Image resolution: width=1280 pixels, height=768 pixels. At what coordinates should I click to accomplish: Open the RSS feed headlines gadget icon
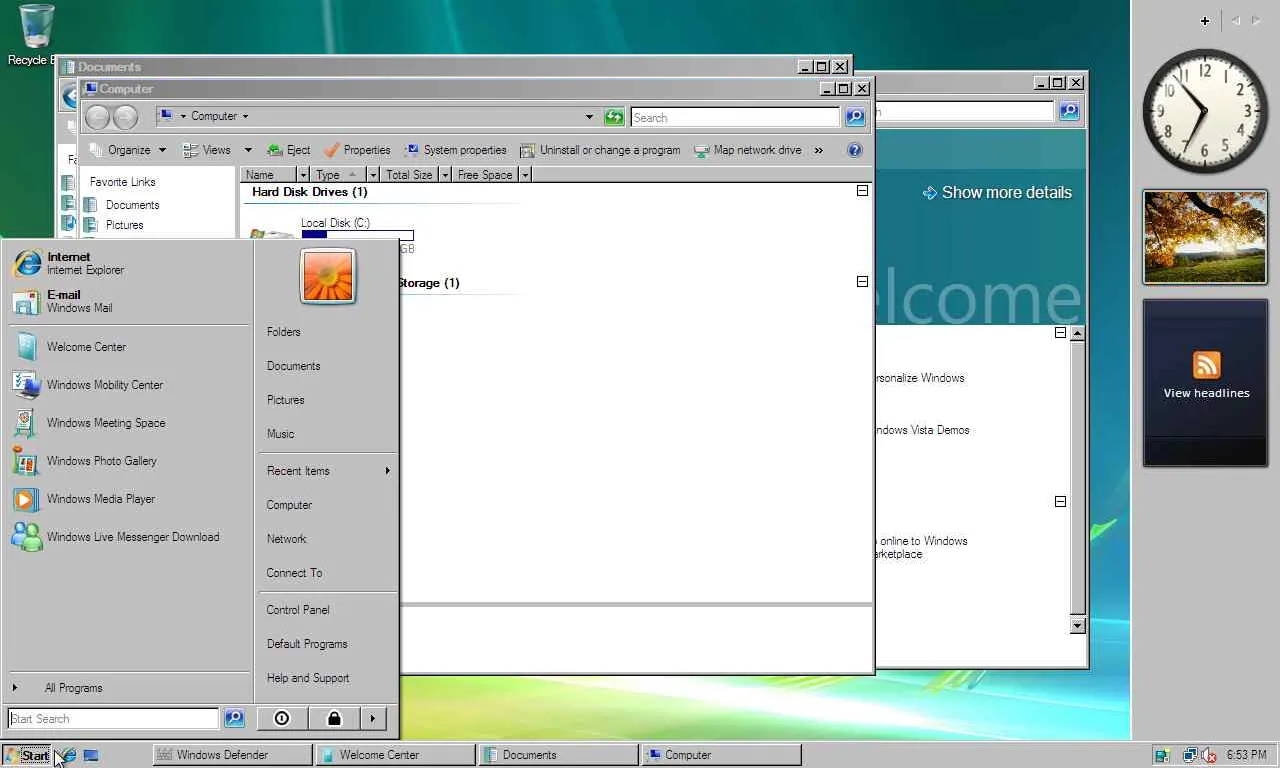pyautogui.click(x=1207, y=364)
